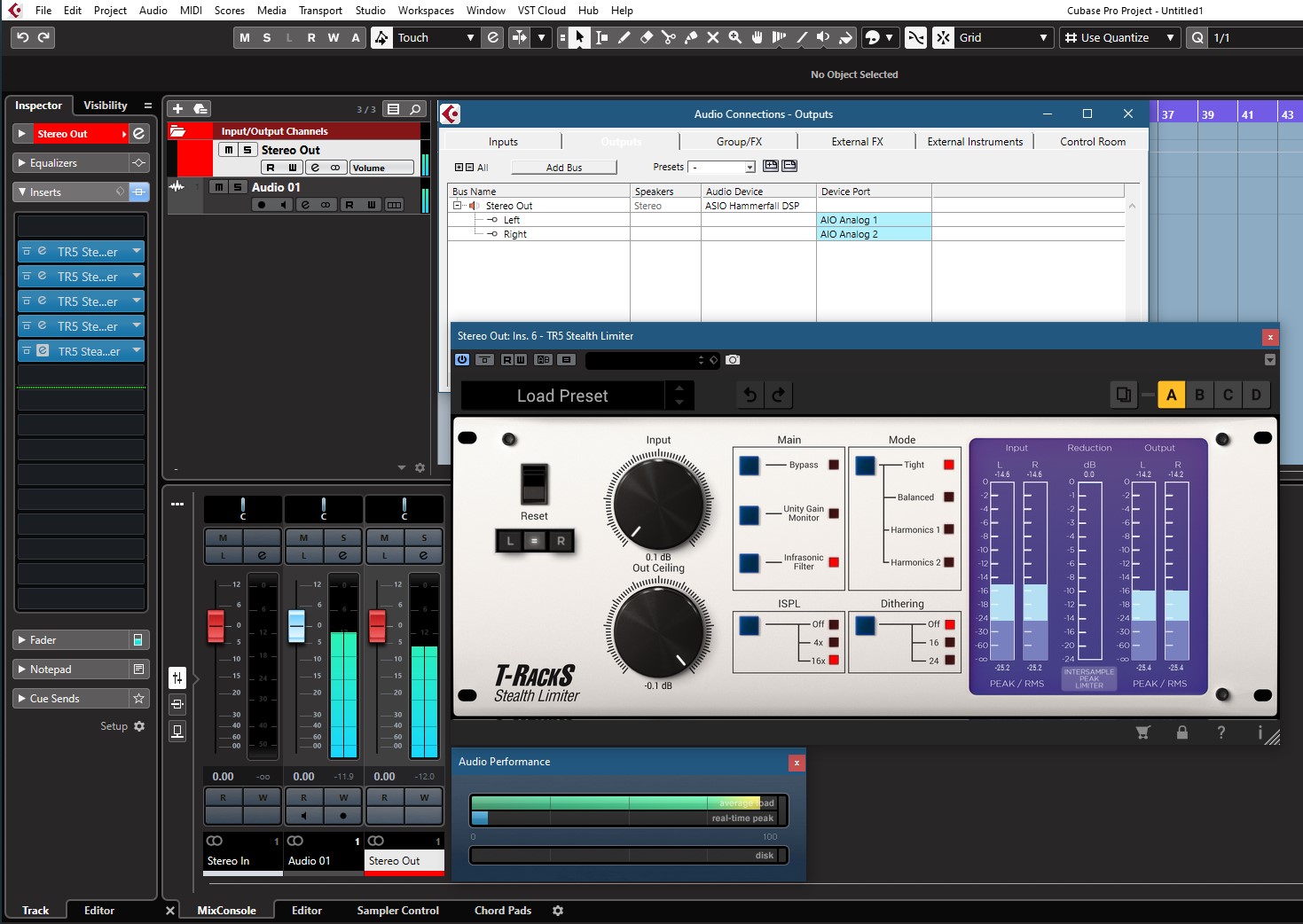Click the snapshot camera icon in plugin window
This screenshot has height=924, width=1303.
click(x=733, y=360)
